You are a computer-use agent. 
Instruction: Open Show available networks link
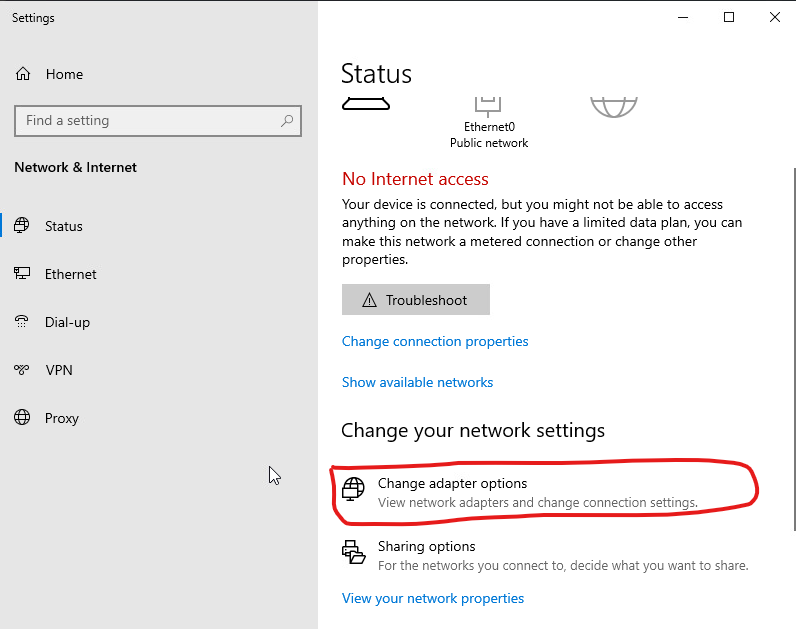(x=417, y=382)
